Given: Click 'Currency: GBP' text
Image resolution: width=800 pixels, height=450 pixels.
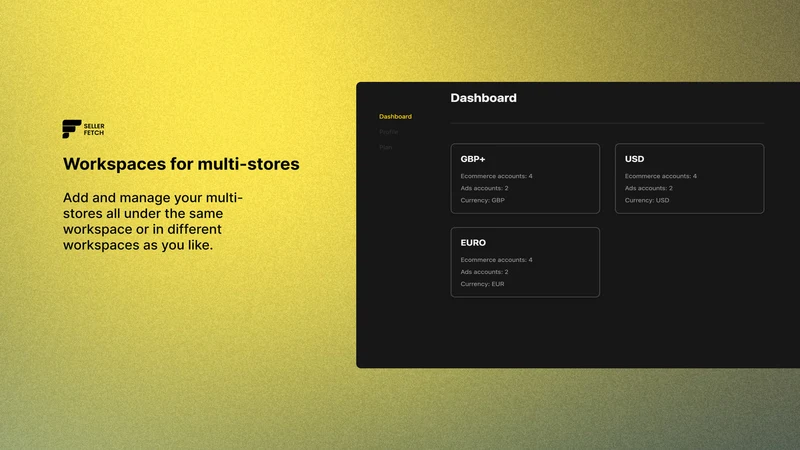Looking at the screenshot, I should [482, 200].
